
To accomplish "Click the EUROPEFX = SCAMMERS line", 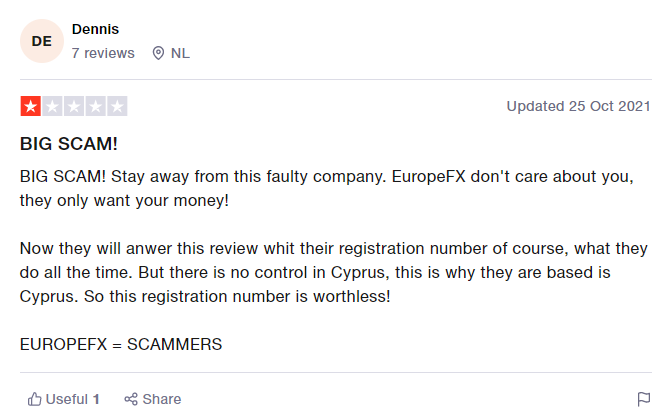I will (121, 344).
